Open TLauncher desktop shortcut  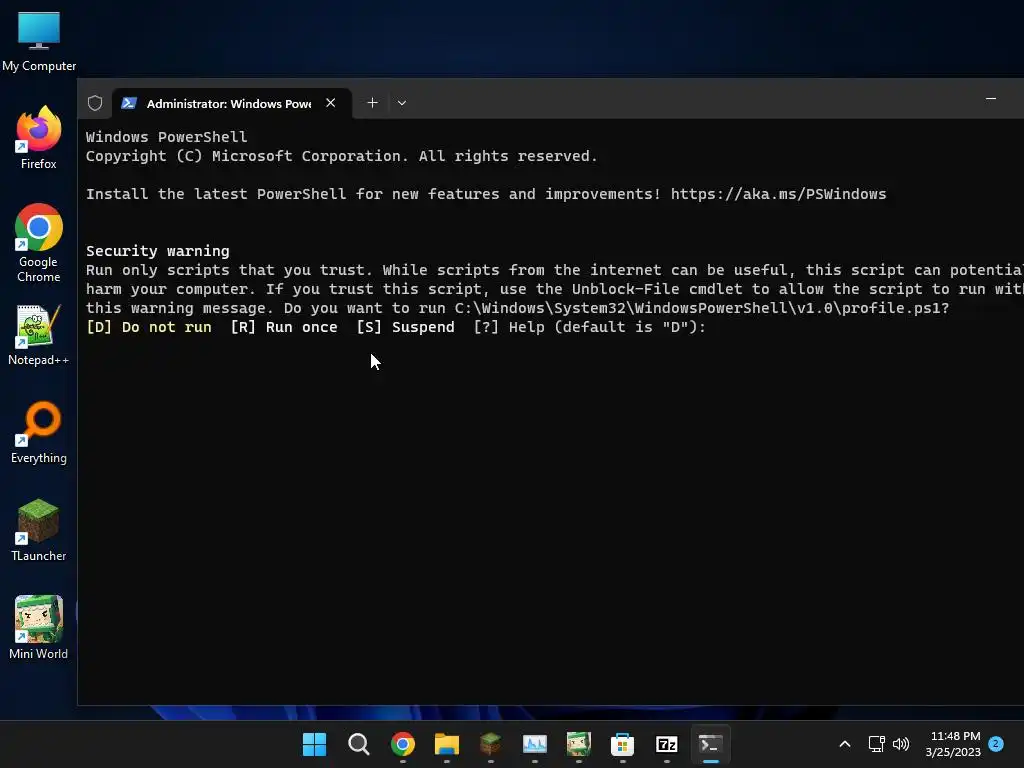coord(39,530)
